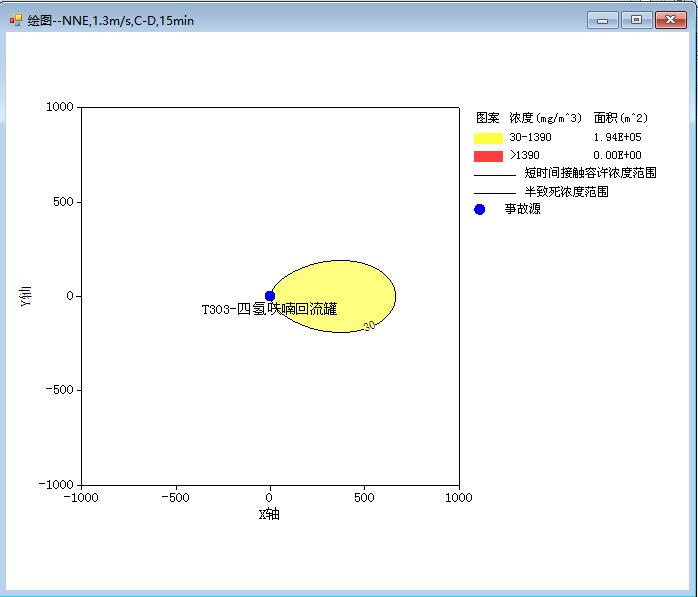Click the >1390 concentration text

click(524, 155)
